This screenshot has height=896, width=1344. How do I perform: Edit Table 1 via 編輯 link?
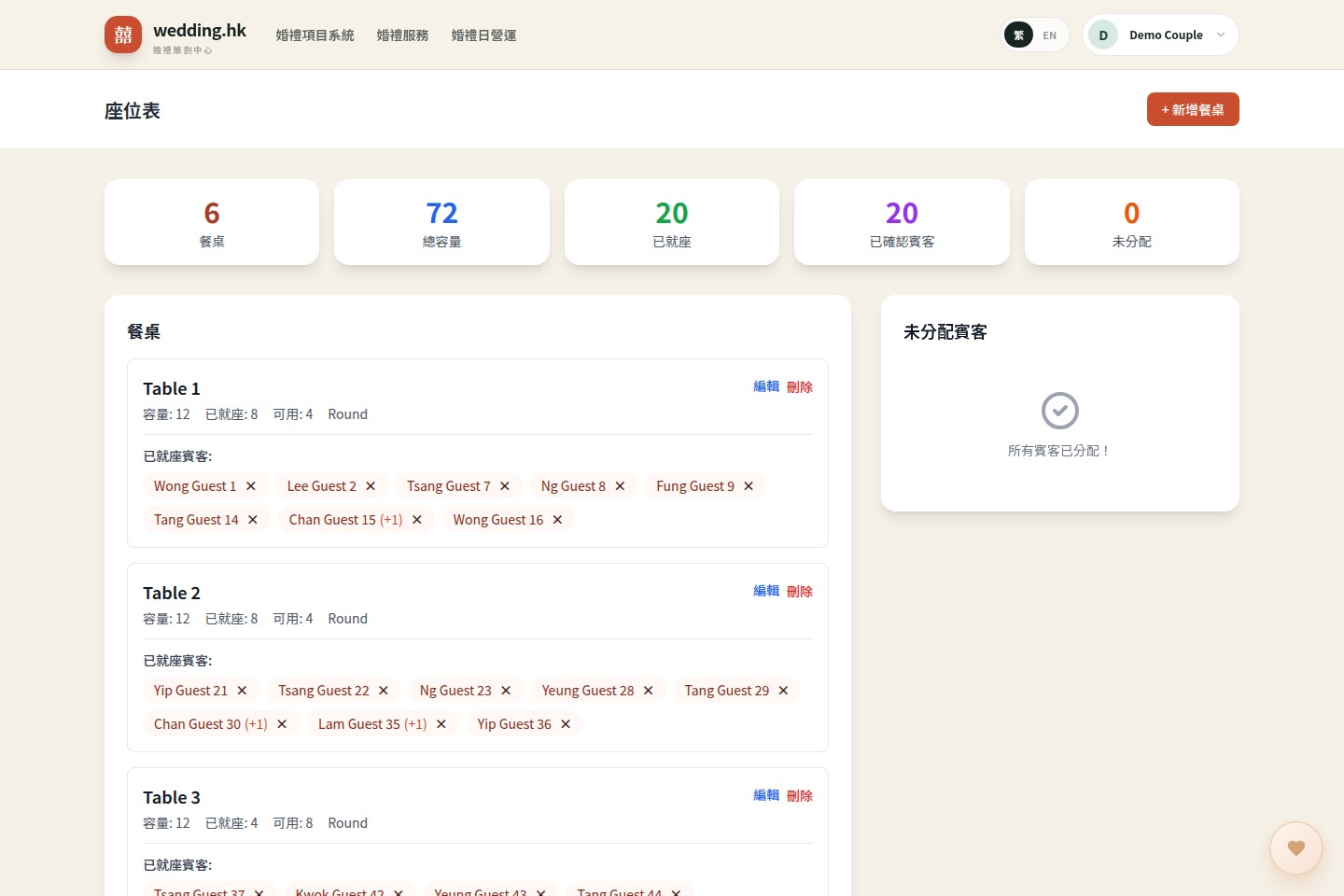pos(766,386)
